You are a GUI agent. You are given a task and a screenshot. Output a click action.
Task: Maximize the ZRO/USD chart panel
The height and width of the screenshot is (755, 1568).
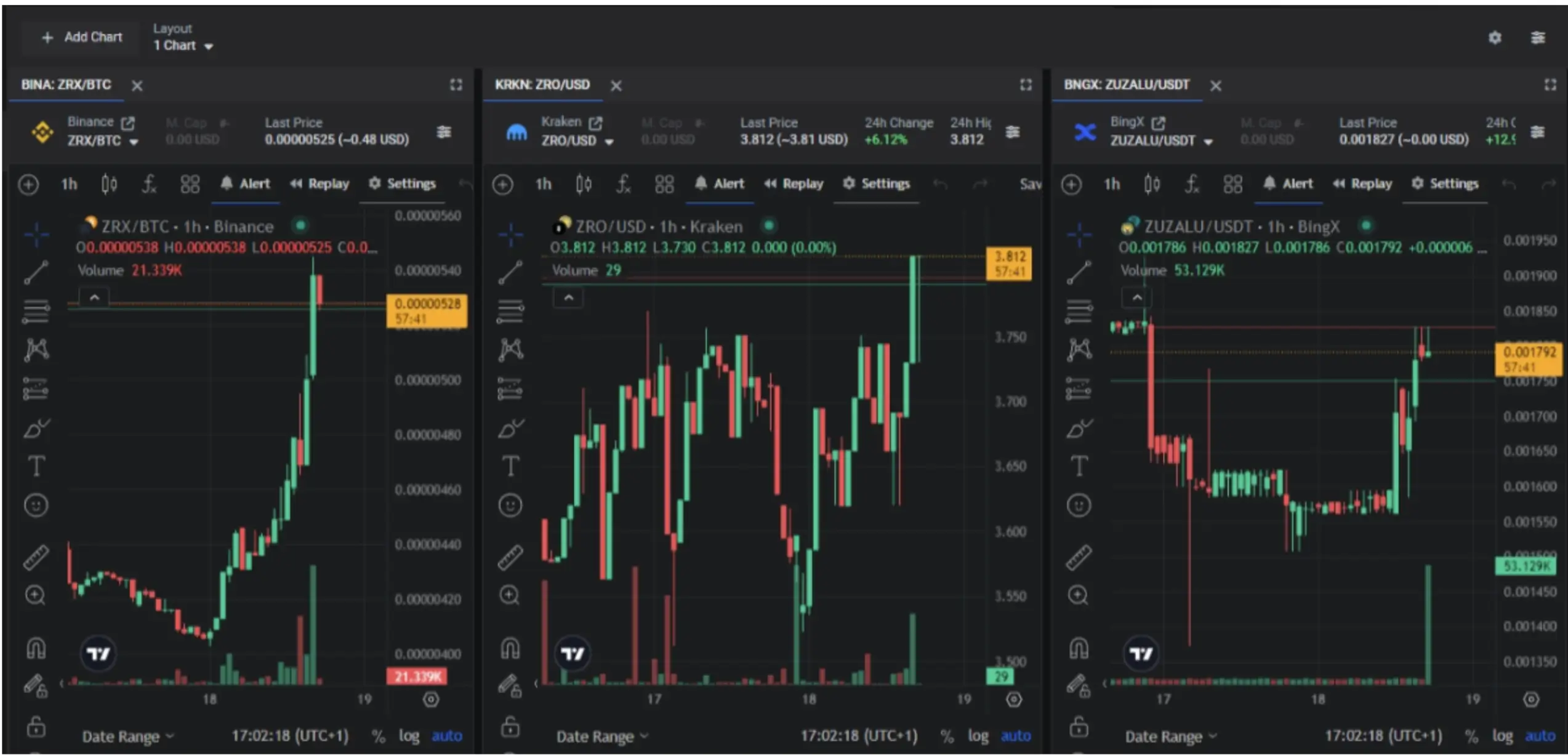pyautogui.click(x=1026, y=85)
